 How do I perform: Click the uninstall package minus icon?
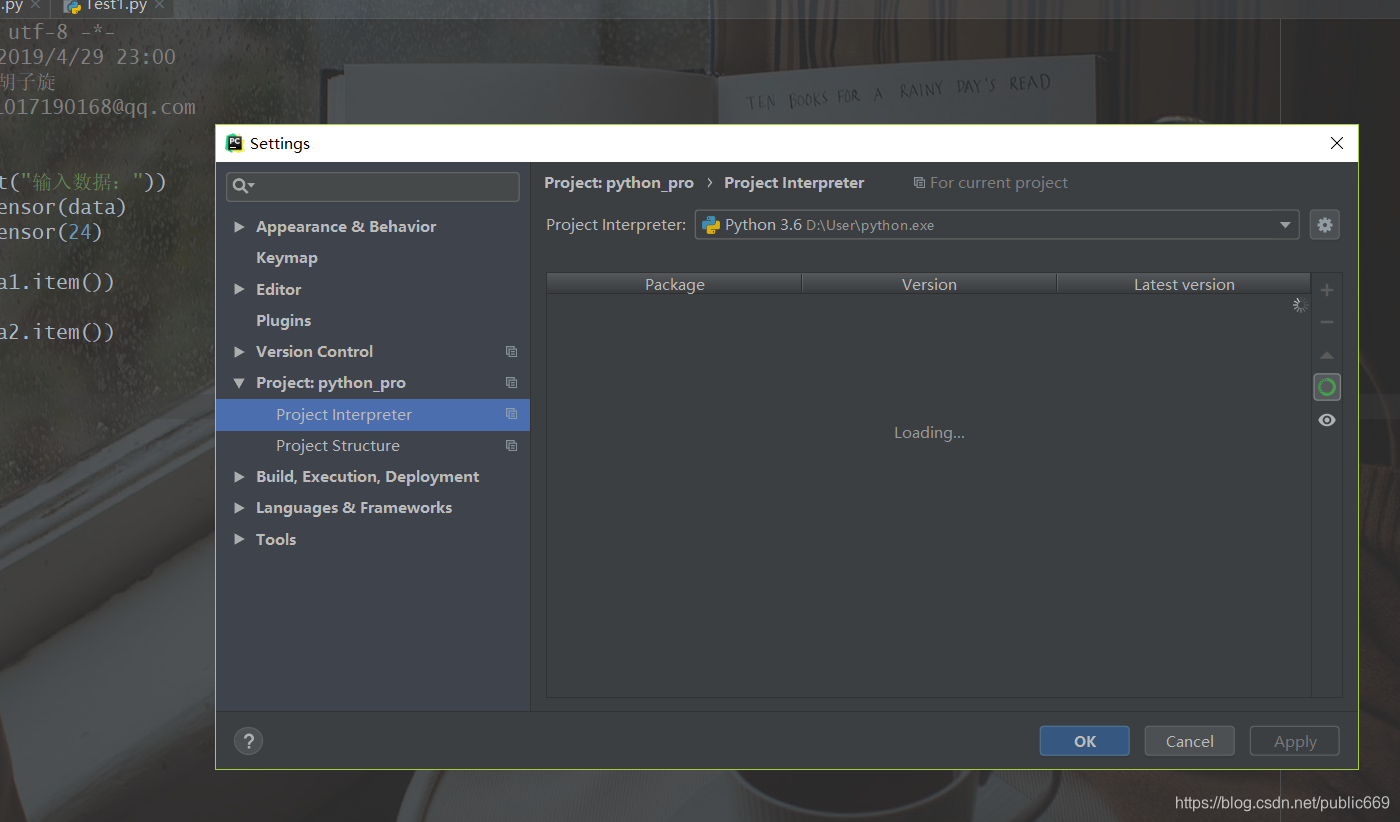point(1327,322)
